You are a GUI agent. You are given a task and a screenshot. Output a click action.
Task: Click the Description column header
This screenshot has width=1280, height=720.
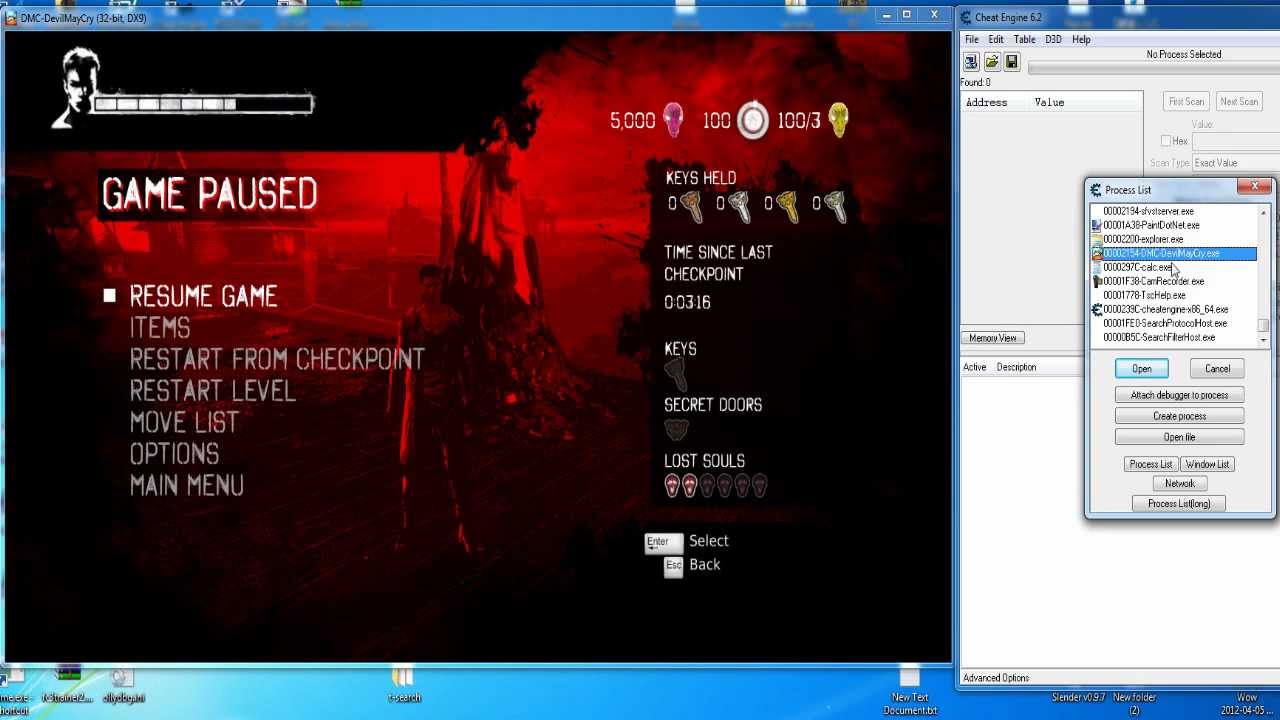pyautogui.click(x=1016, y=367)
